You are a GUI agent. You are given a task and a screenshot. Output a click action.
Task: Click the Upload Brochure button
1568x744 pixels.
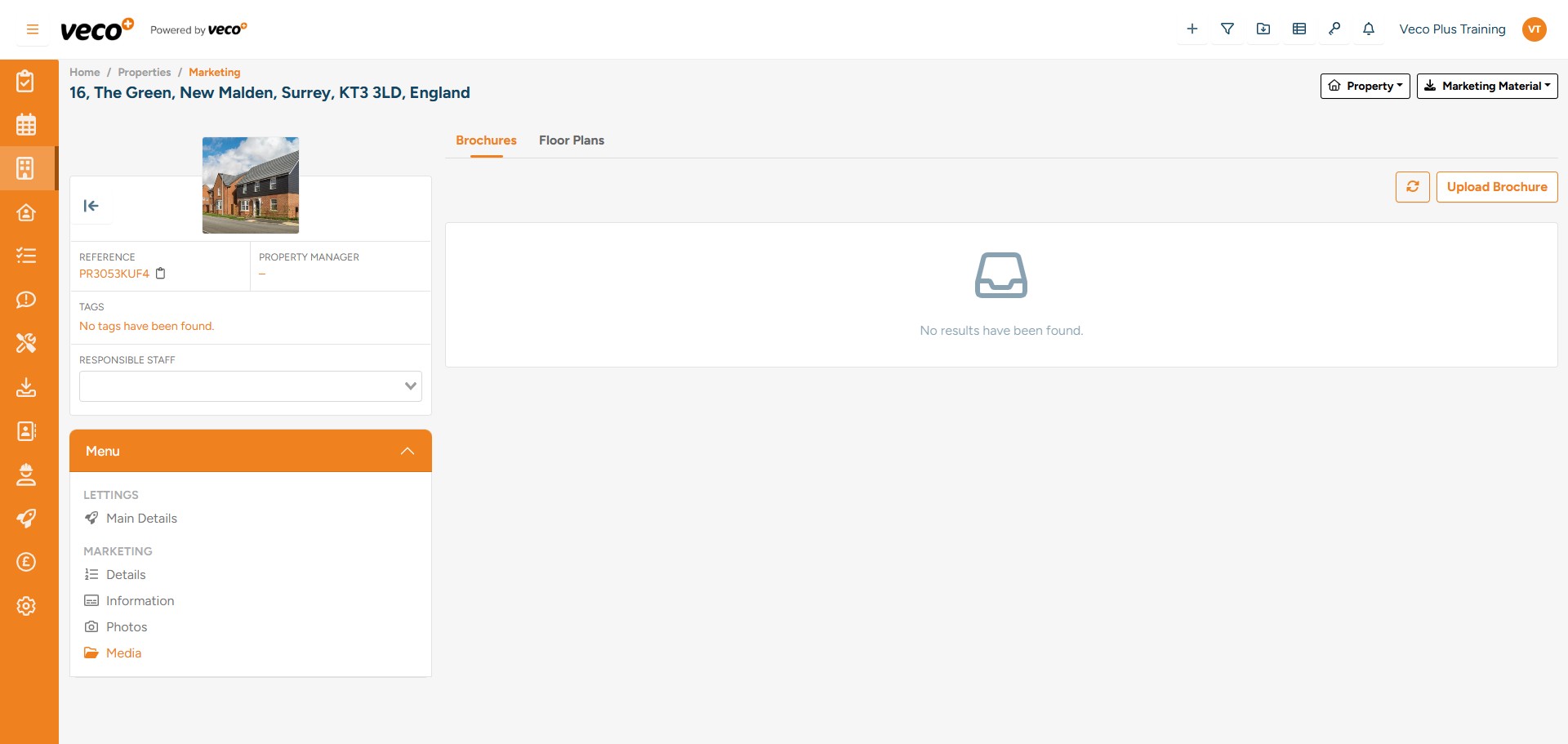[x=1496, y=186]
